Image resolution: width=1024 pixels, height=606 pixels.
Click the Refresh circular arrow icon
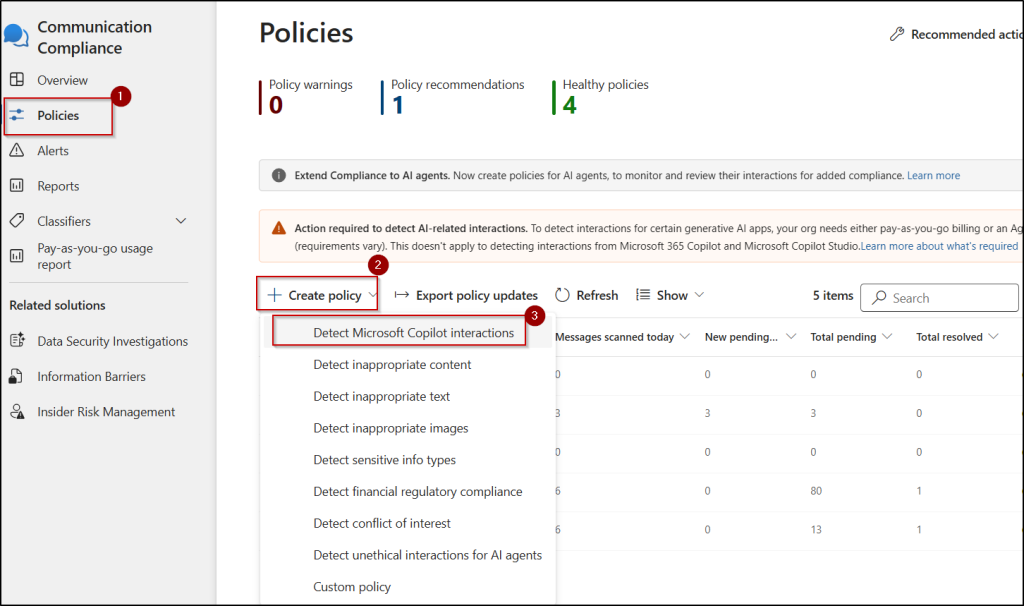[x=562, y=295]
